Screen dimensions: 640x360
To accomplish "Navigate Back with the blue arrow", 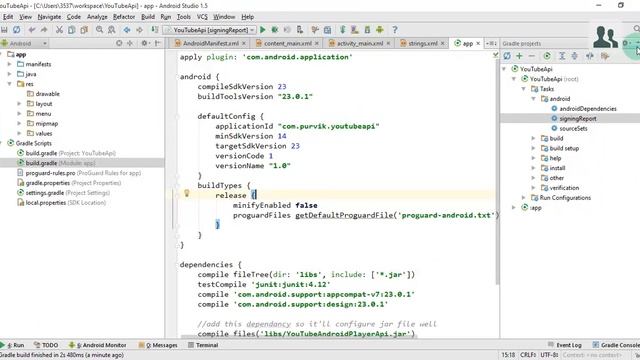I will point(127,30).
